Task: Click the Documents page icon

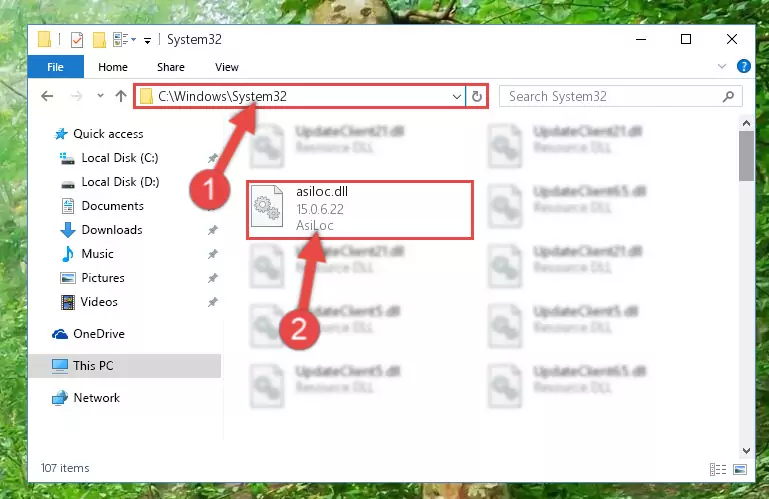Action: 68,206
